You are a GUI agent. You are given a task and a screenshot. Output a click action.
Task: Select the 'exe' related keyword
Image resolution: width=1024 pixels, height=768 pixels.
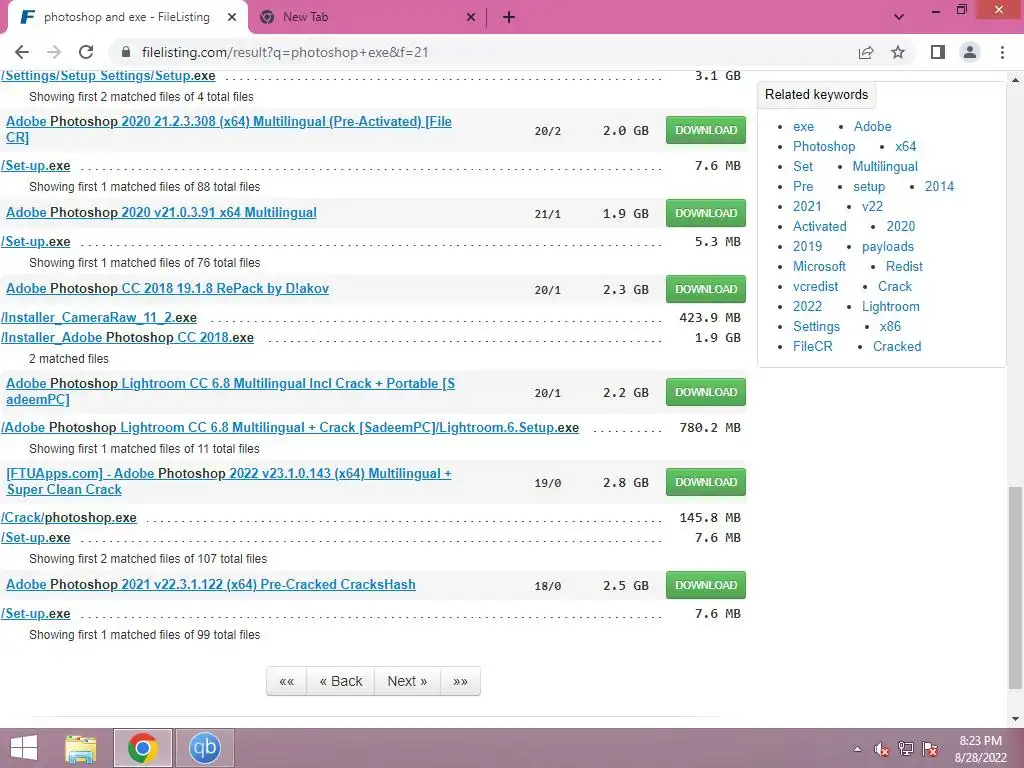[803, 126]
